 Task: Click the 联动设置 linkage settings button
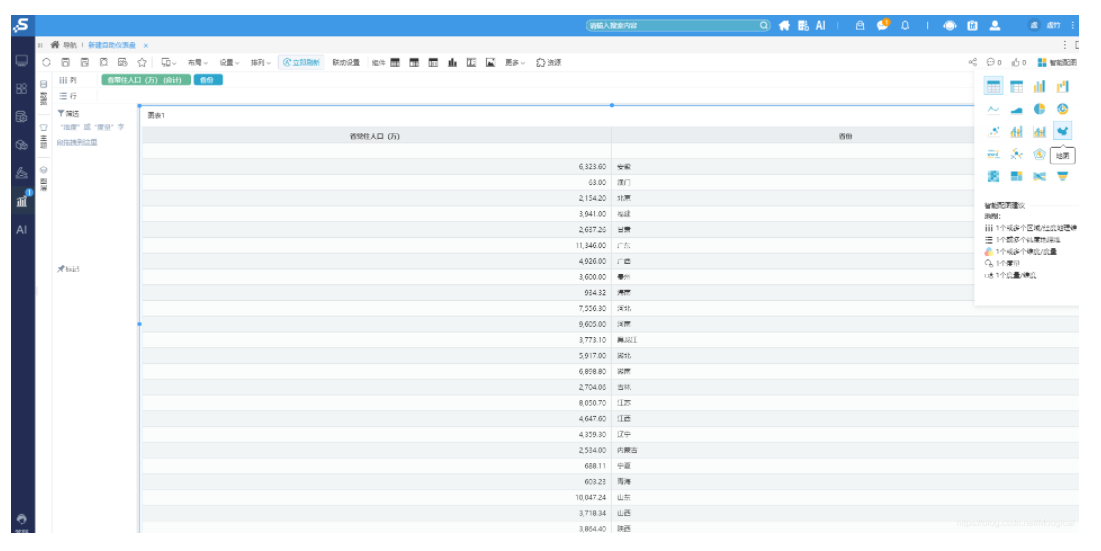click(346, 62)
